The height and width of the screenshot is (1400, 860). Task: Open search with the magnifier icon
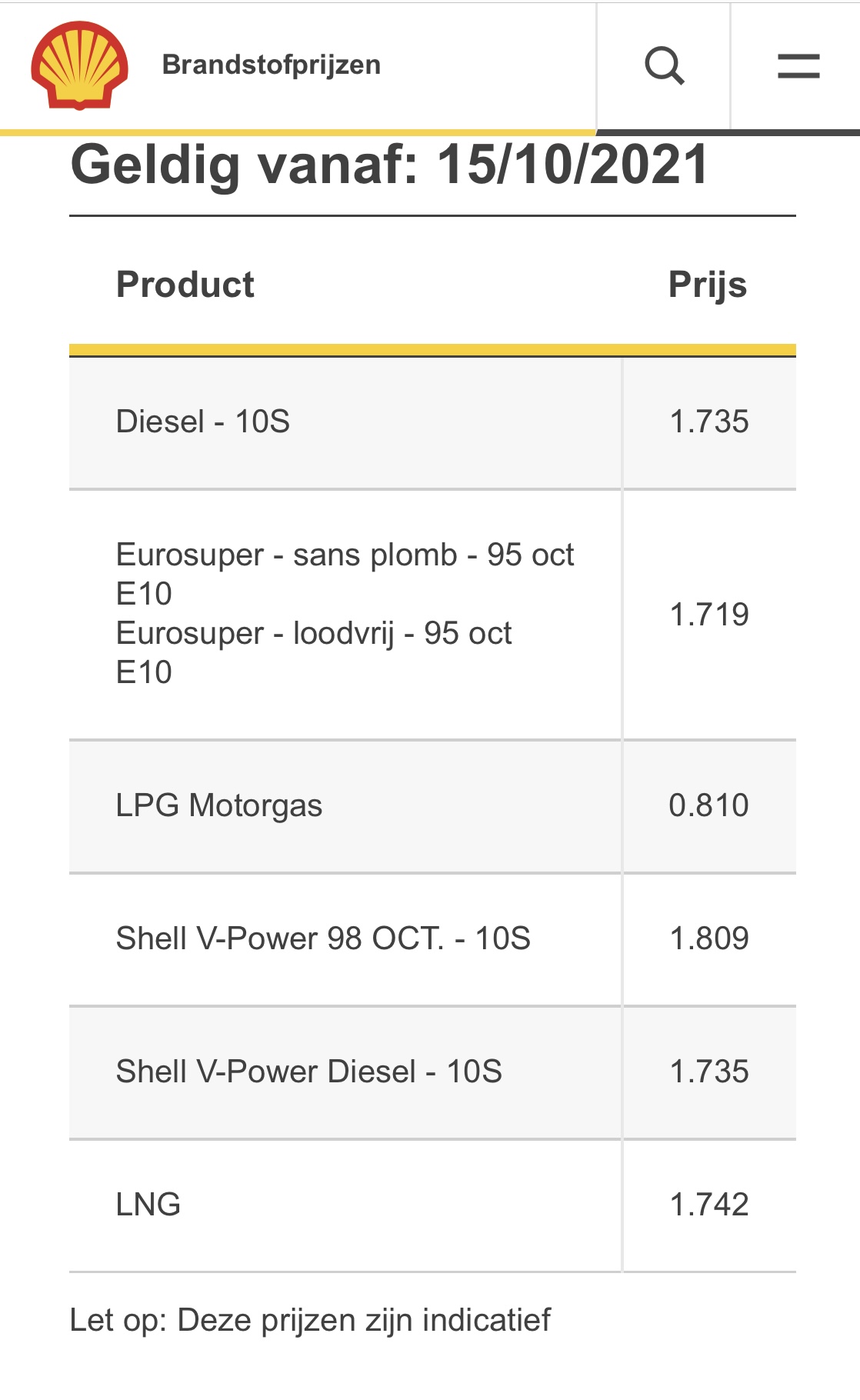click(664, 65)
